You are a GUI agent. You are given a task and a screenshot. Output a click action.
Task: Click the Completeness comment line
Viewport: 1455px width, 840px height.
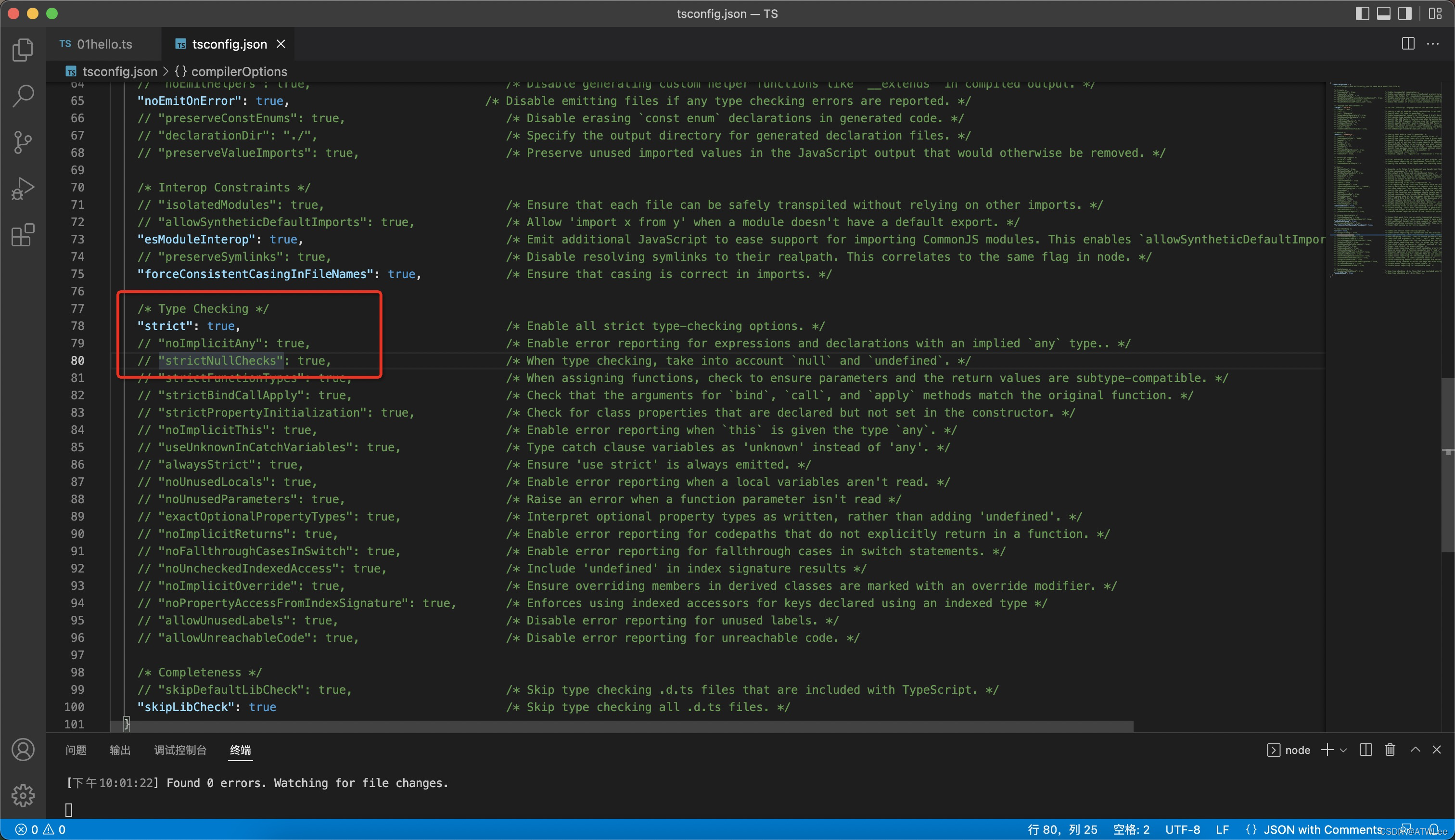200,672
